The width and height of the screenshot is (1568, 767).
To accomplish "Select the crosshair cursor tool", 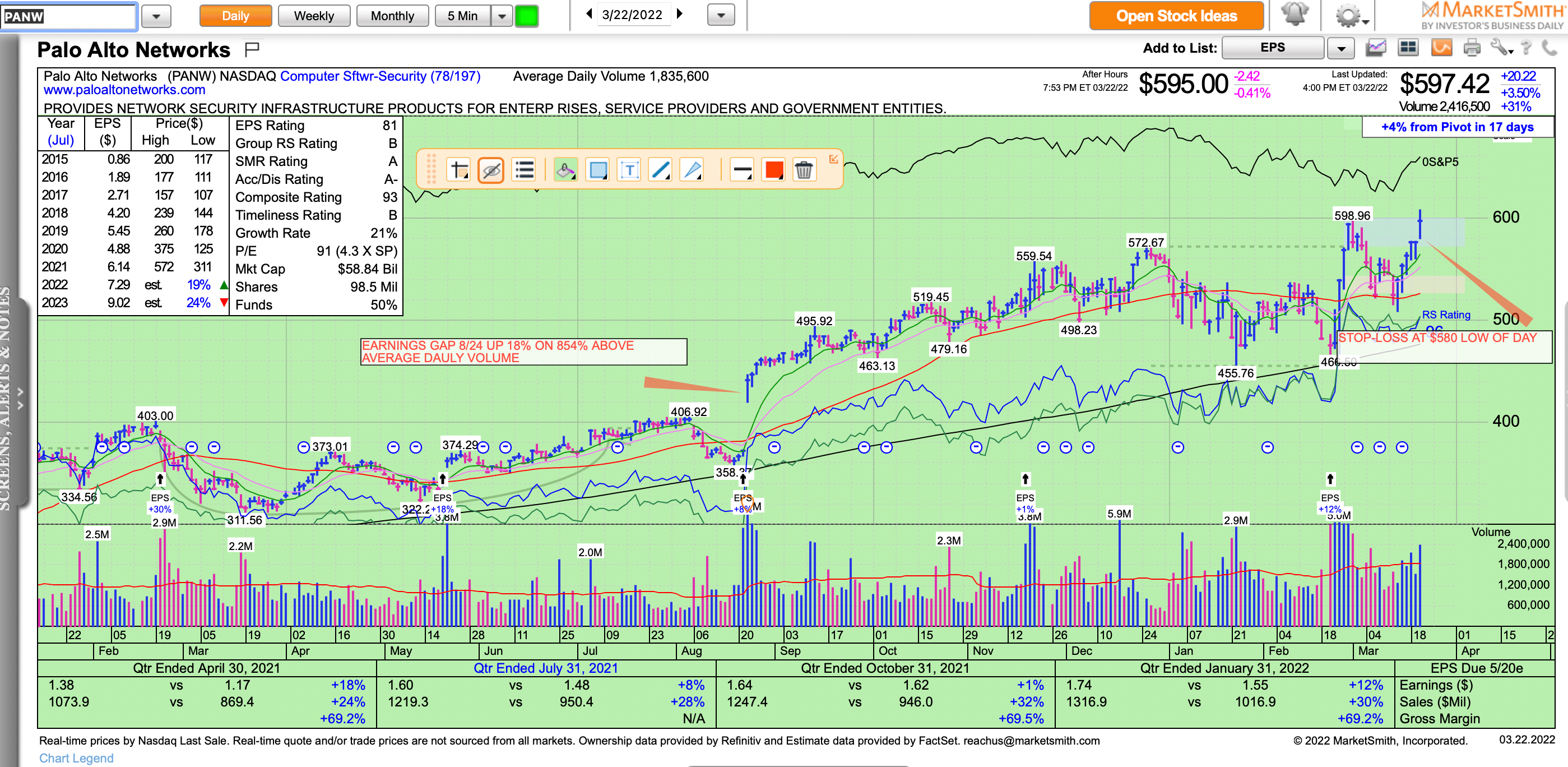I will (x=459, y=170).
